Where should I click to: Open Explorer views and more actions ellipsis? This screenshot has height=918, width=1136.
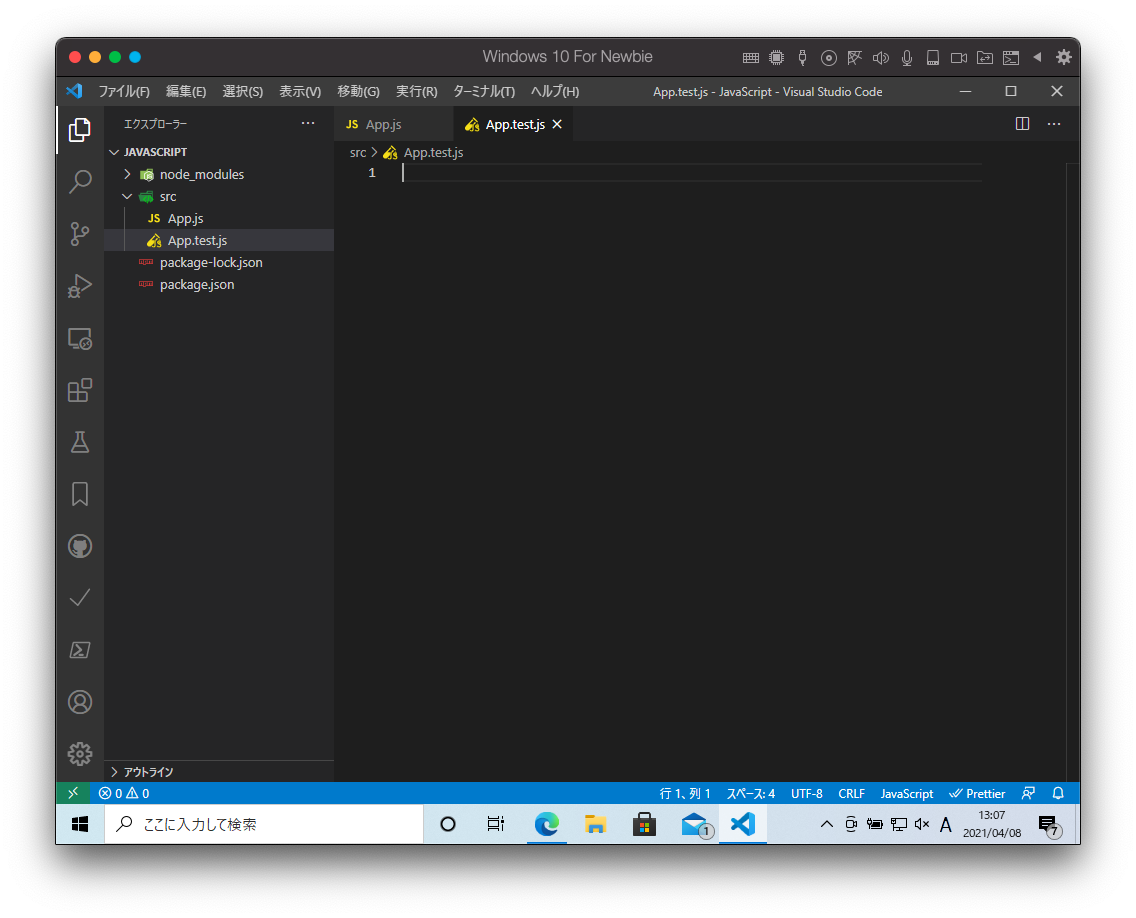coord(308,124)
